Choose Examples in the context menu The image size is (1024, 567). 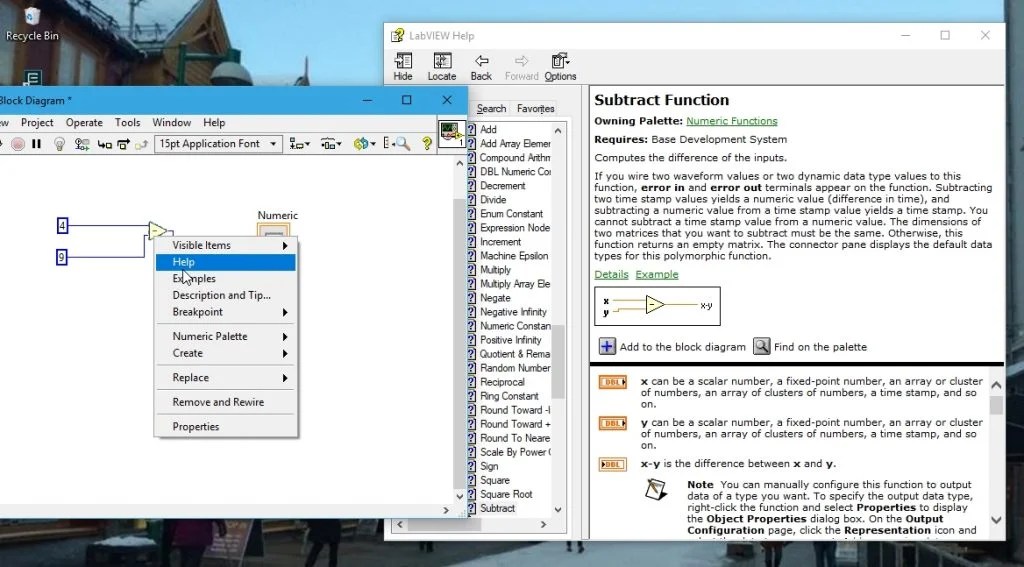pos(226,278)
